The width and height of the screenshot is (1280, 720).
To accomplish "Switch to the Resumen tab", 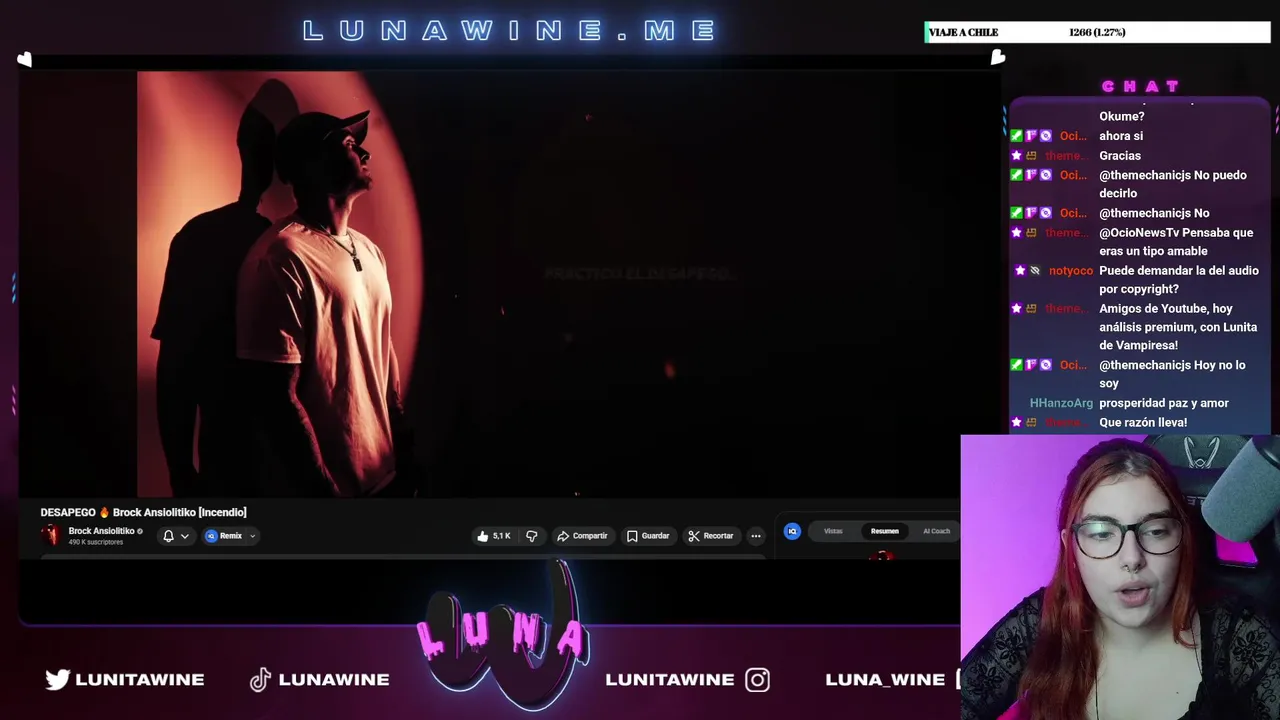I will pyautogui.click(x=884, y=531).
